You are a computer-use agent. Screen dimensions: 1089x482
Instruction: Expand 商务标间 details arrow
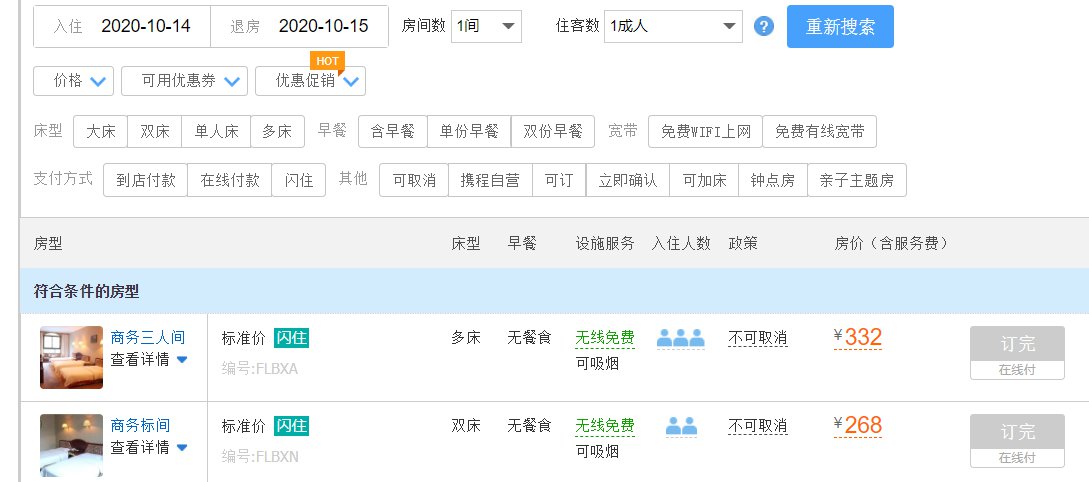point(182,447)
